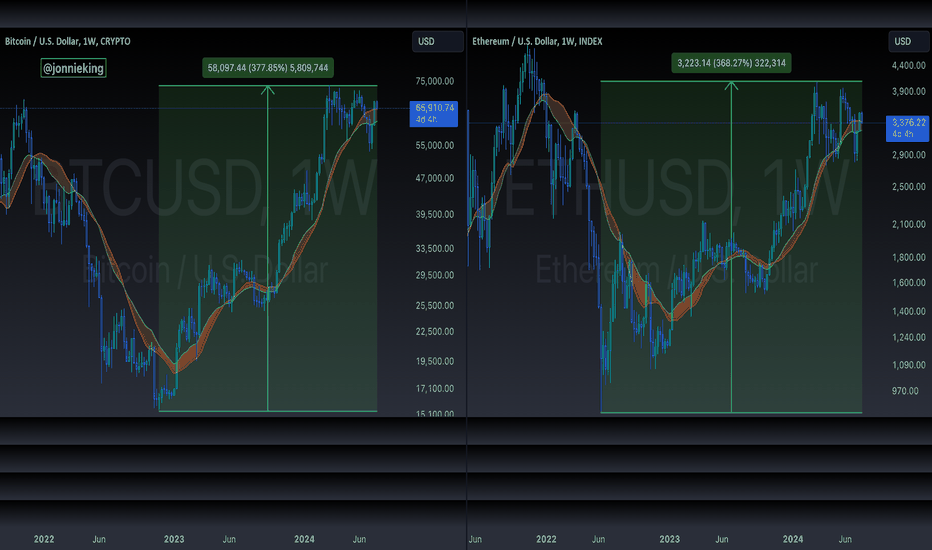The height and width of the screenshot is (550, 932).
Task: Click the 22,500.00 price axis label
Action: (x=435, y=332)
